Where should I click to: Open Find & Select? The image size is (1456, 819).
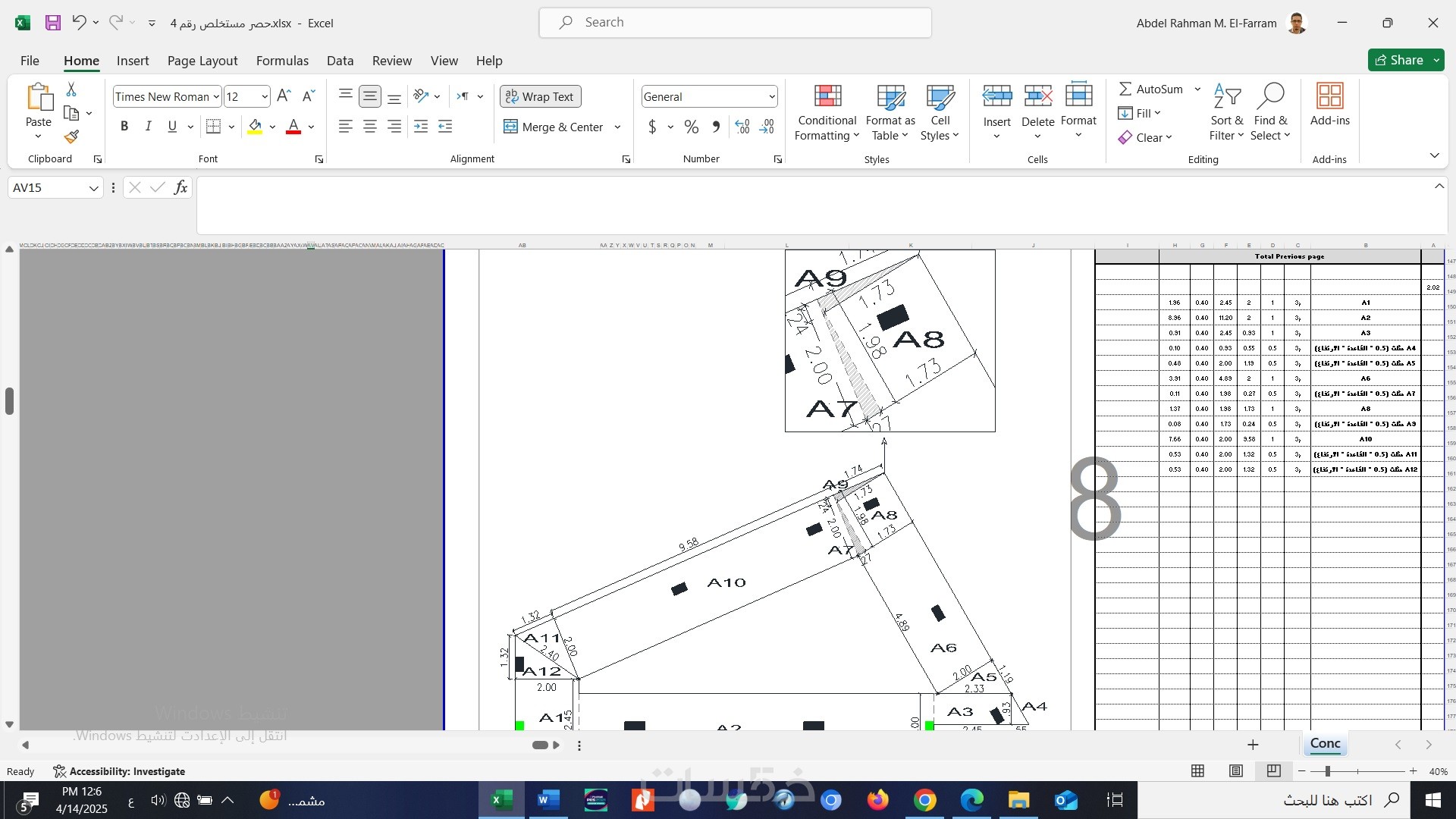1270,112
